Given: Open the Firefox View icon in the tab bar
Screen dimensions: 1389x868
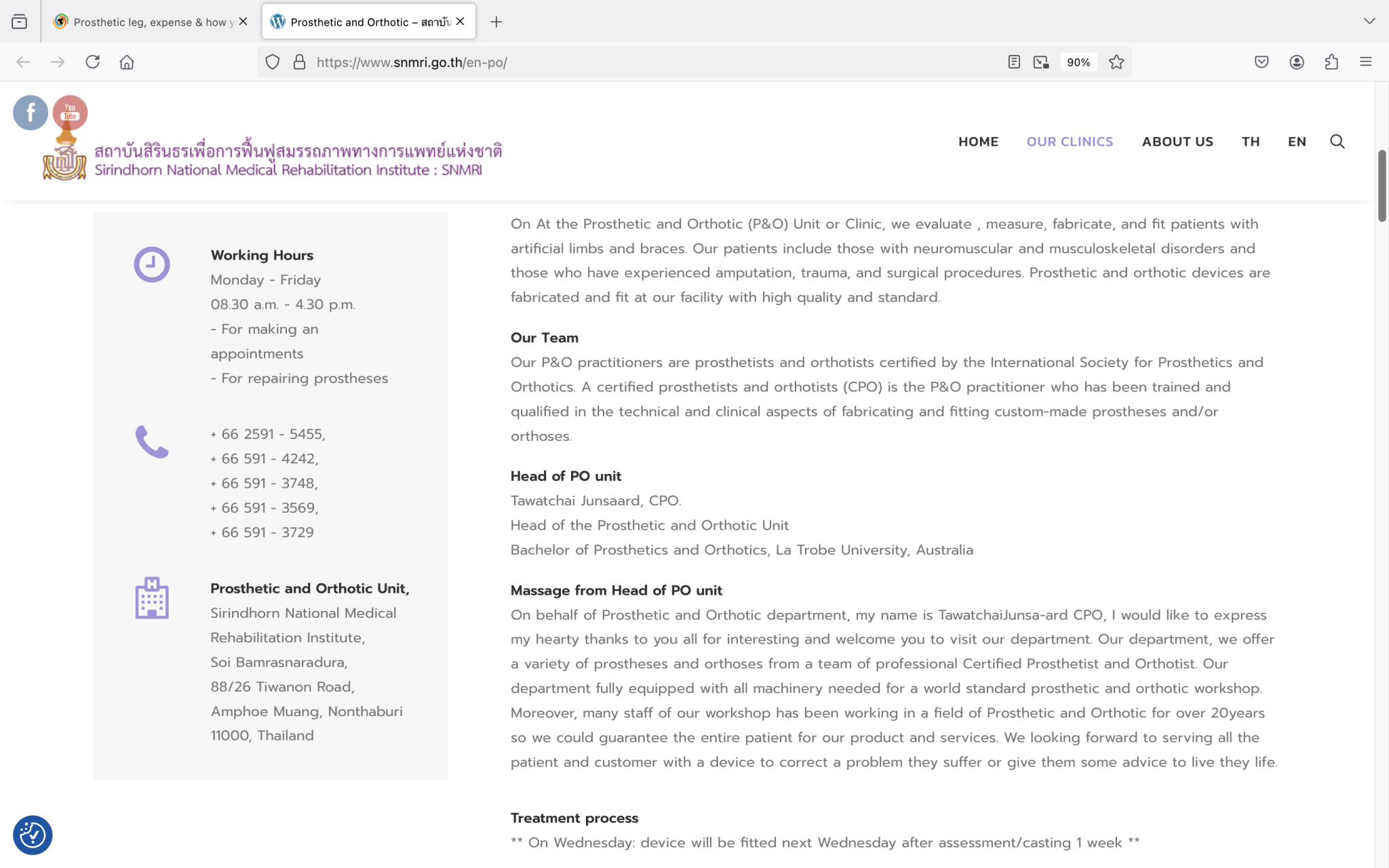Looking at the screenshot, I should 19,22.
